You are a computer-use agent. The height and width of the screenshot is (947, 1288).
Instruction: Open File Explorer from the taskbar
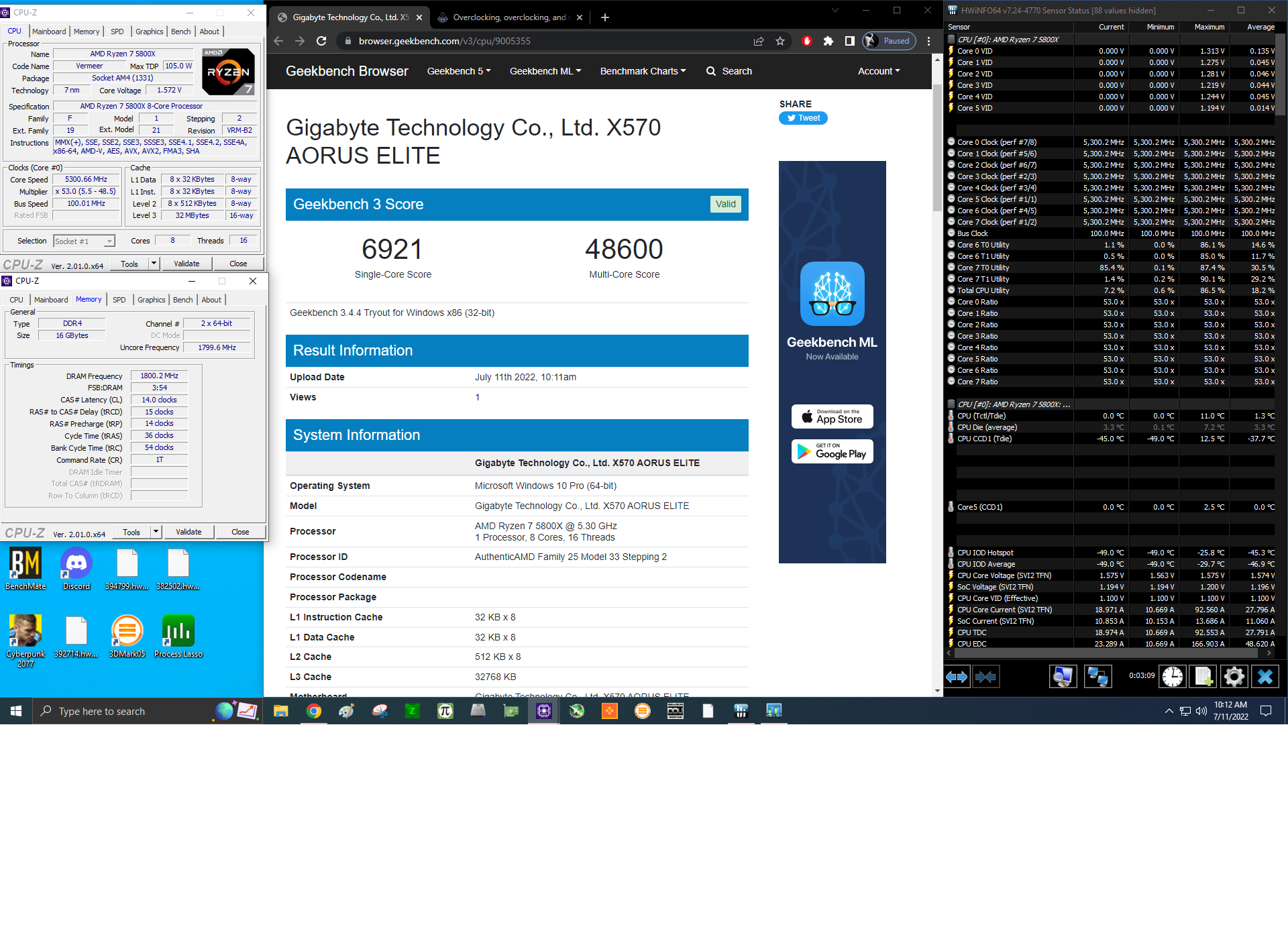(280, 711)
